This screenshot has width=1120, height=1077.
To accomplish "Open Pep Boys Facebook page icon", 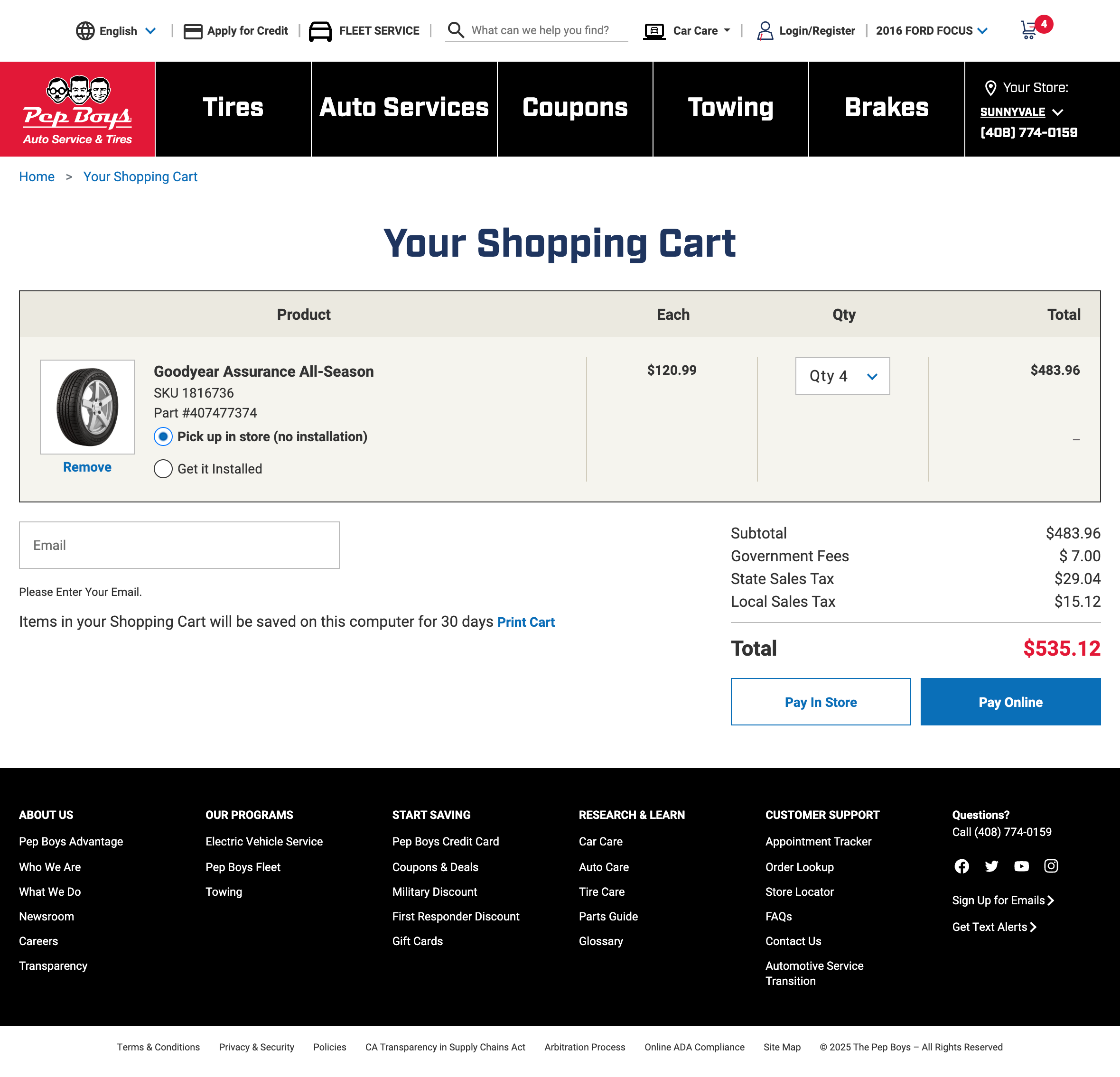I will coord(961,866).
